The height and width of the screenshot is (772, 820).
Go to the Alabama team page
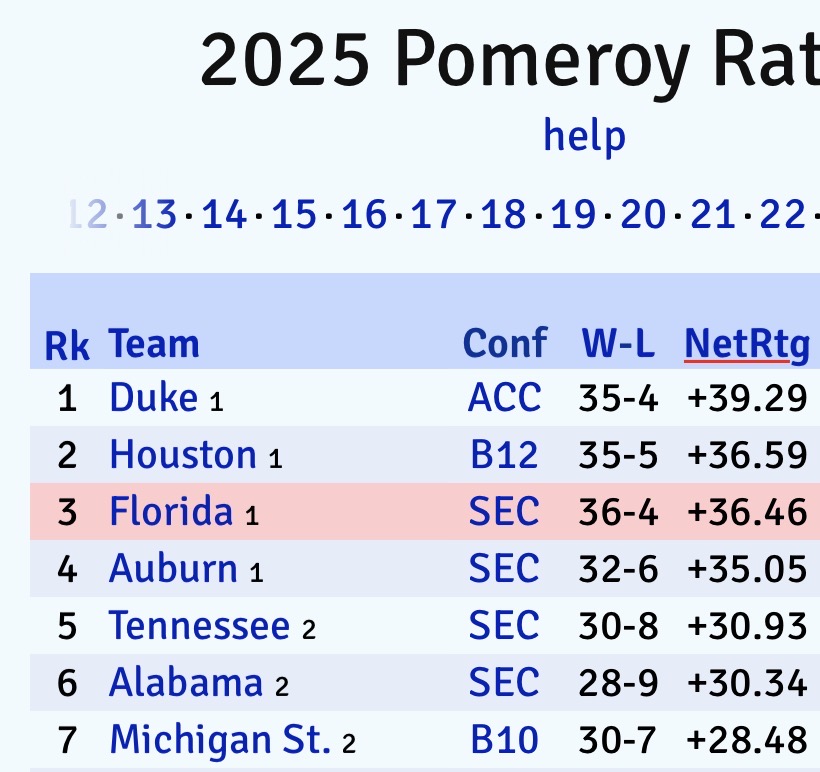pyautogui.click(x=186, y=683)
